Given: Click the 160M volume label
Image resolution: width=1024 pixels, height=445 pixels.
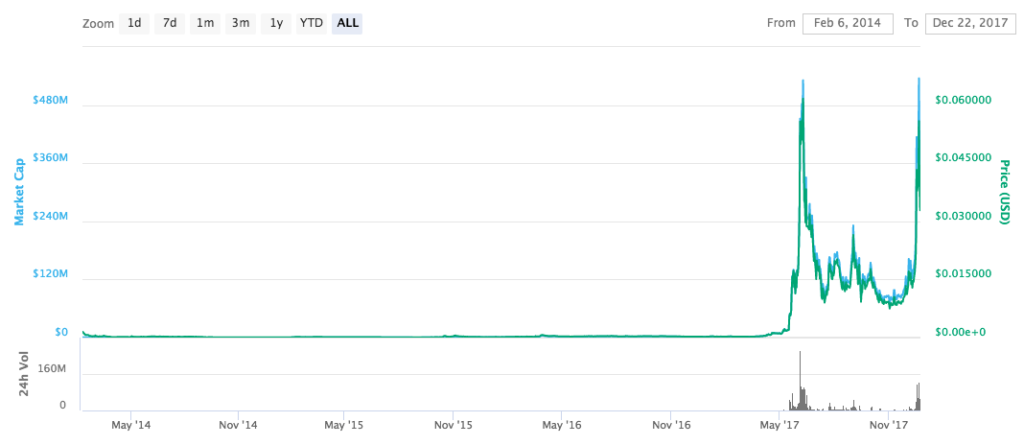Looking at the screenshot, I should click(x=54, y=369).
